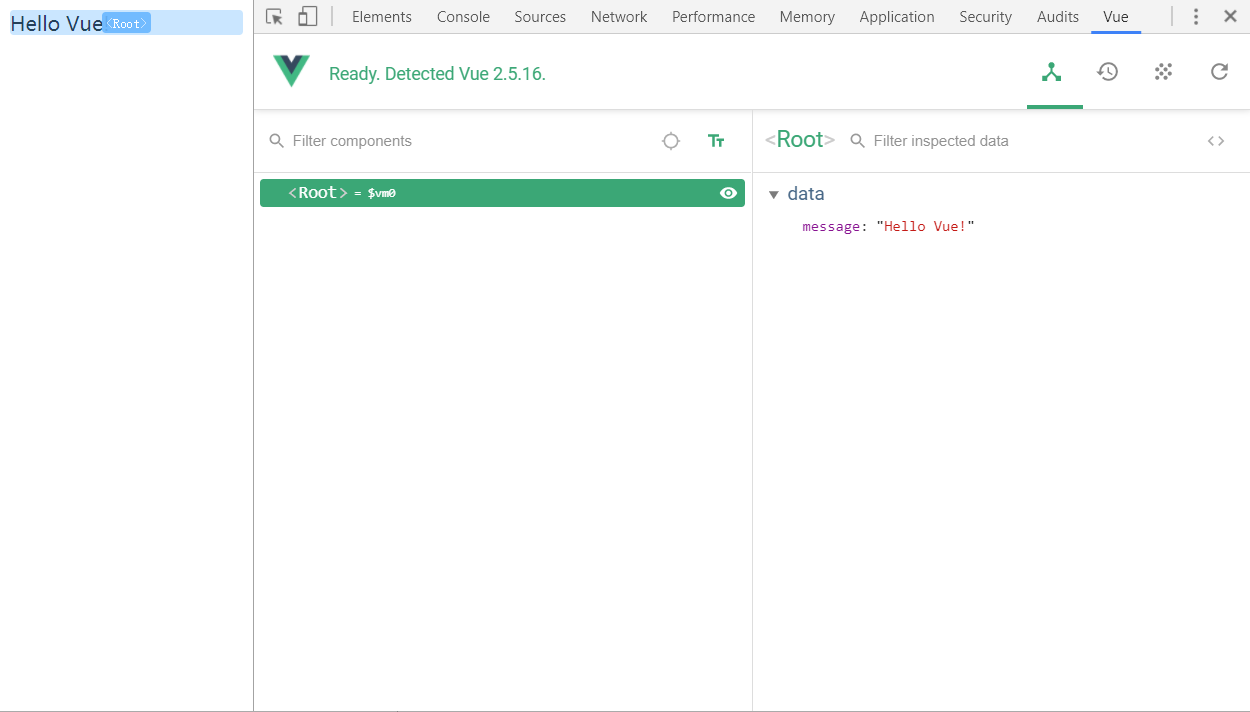Click "Ready. Detected Vue 2.5.16." status text
The height and width of the screenshot is (712, 1250).
pyautogui.click(x=437, y=73)
